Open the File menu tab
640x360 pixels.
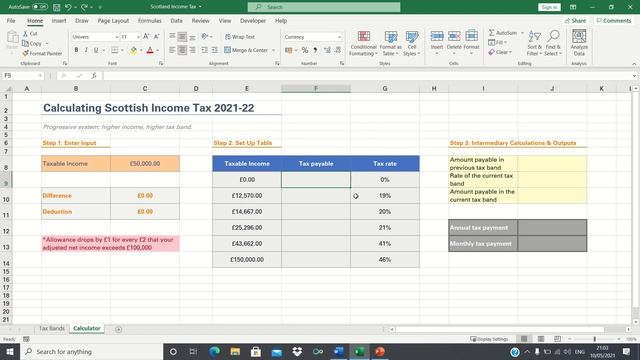[11, 20]
